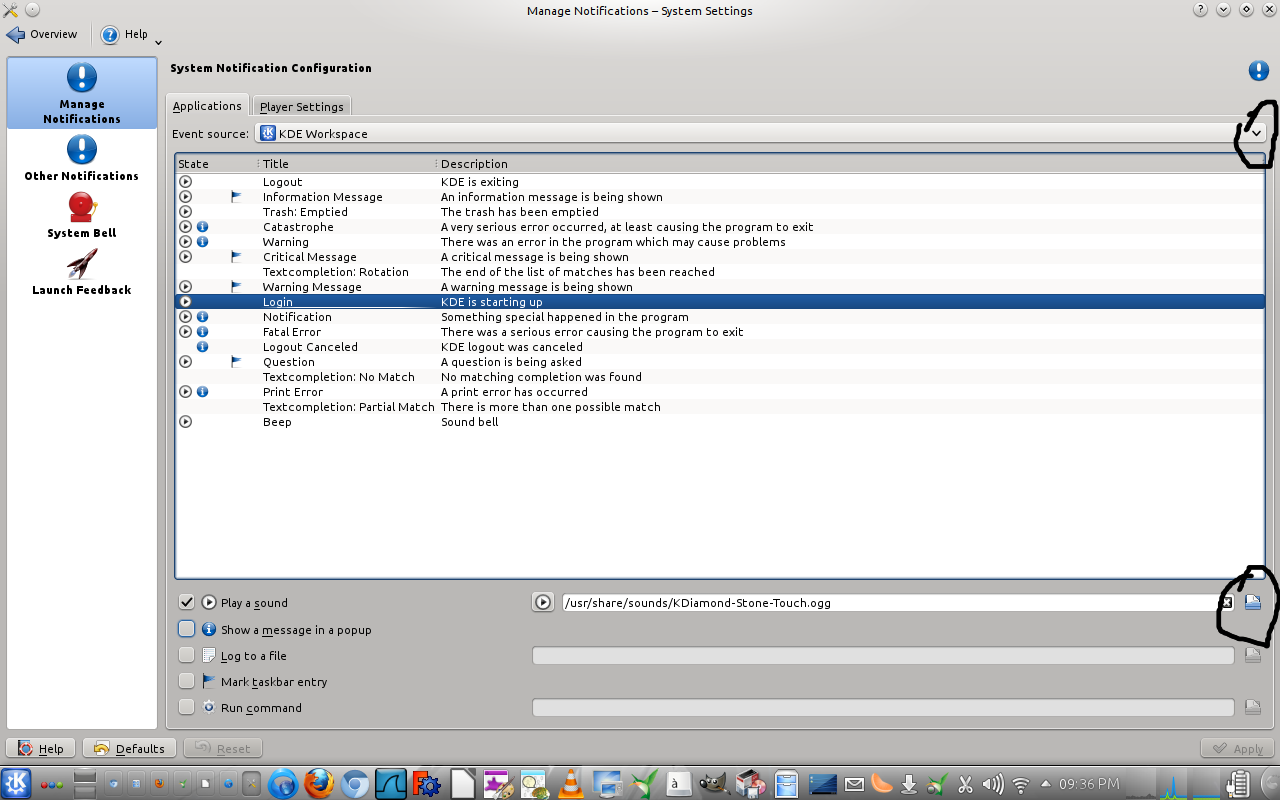The image size is (1280, 800).
Task: Open the System Bell settings
Action: coord(82,215)
